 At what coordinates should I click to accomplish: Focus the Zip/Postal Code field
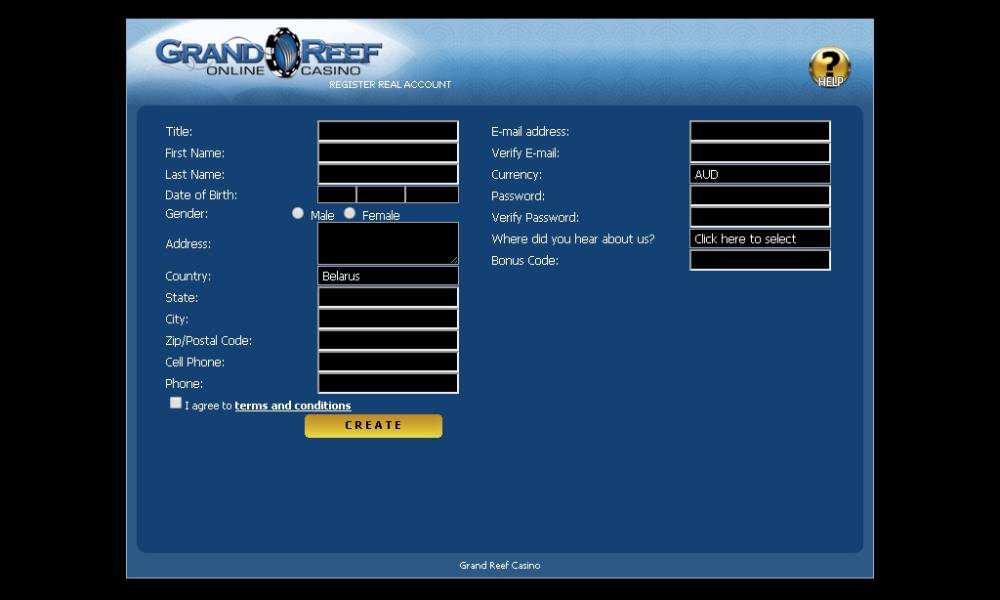tap(388, 340)
